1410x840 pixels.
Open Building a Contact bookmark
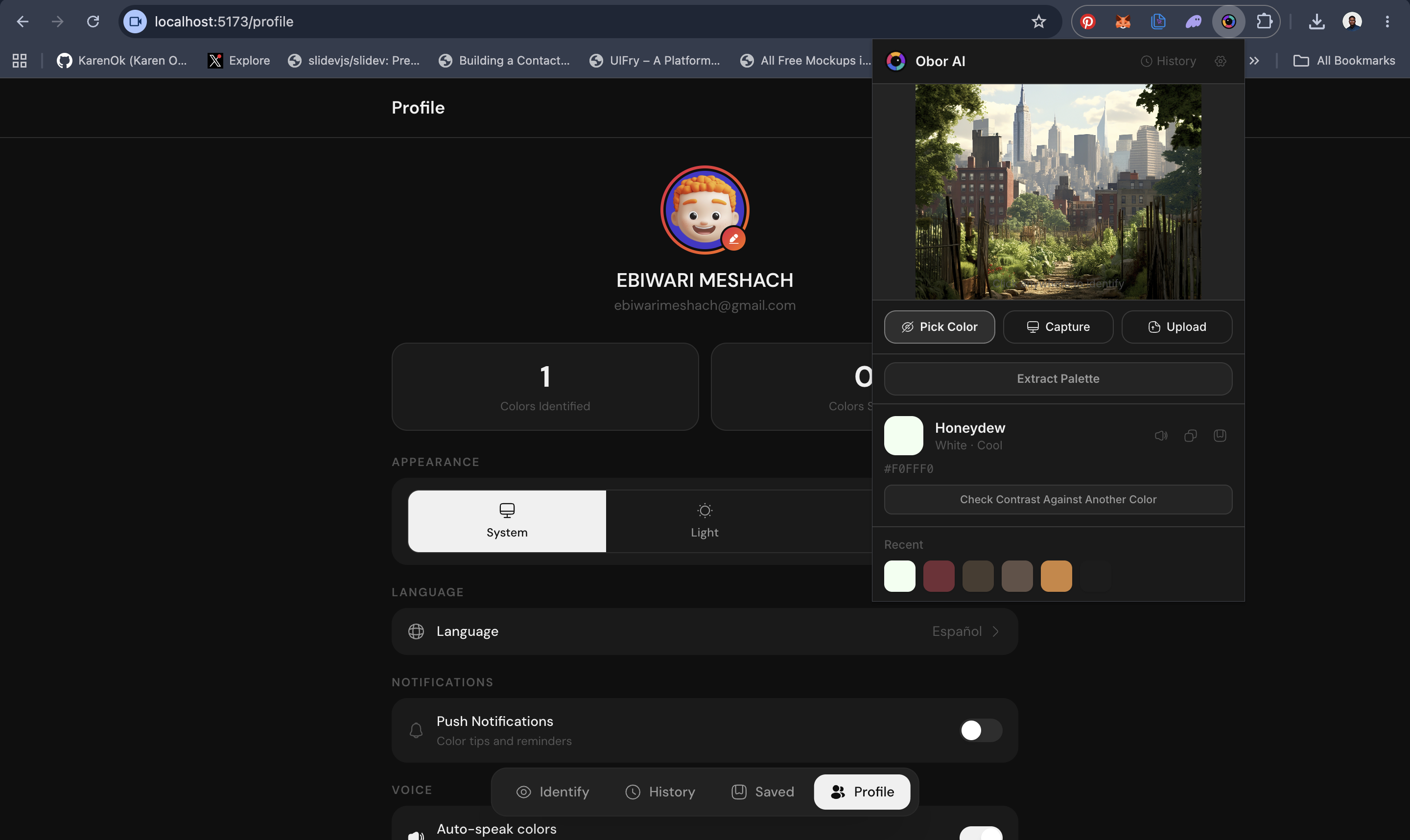coord(504,61)
